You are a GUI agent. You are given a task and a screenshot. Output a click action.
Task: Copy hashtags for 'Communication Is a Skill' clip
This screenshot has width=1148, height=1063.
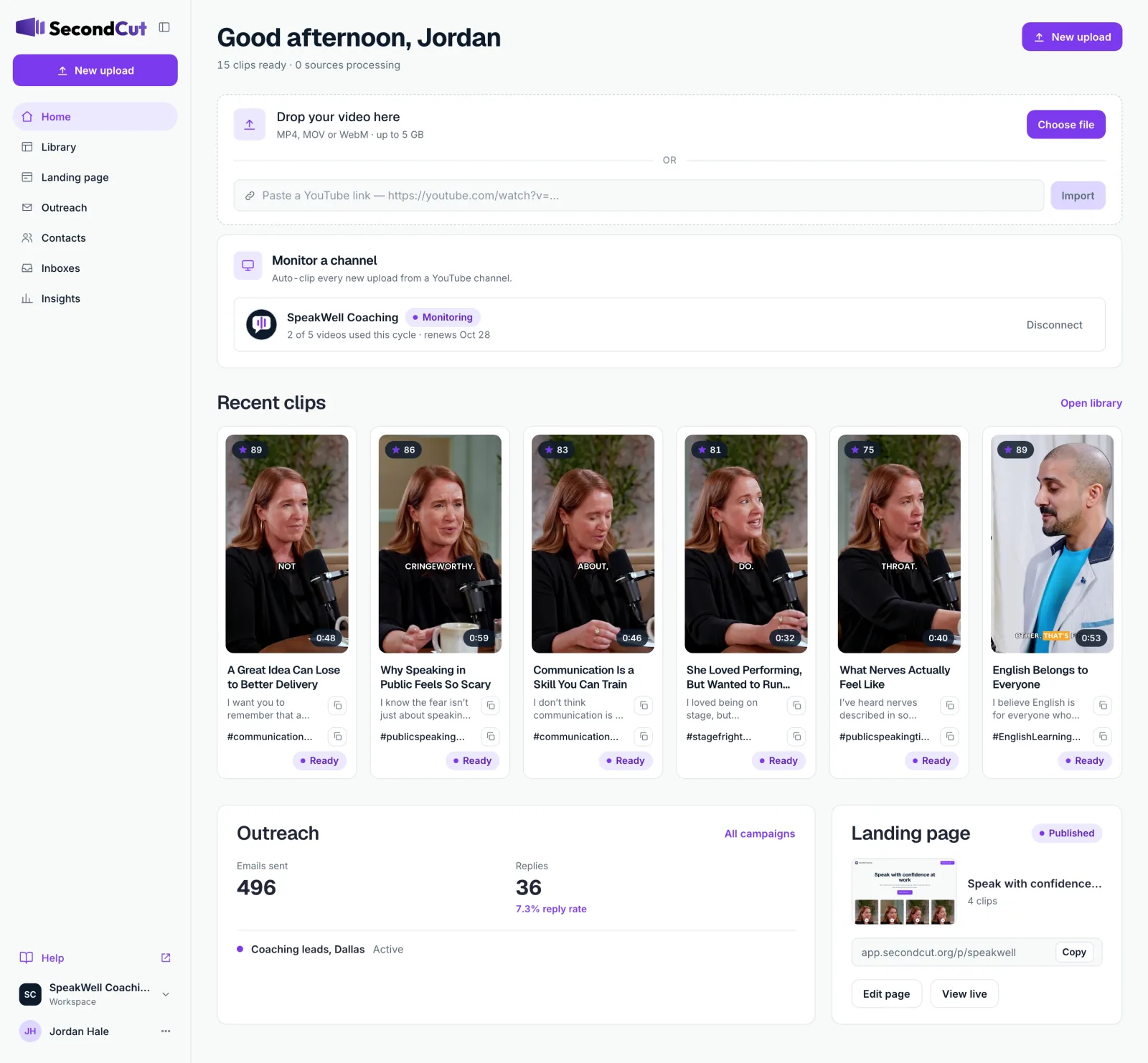point(644,737)
